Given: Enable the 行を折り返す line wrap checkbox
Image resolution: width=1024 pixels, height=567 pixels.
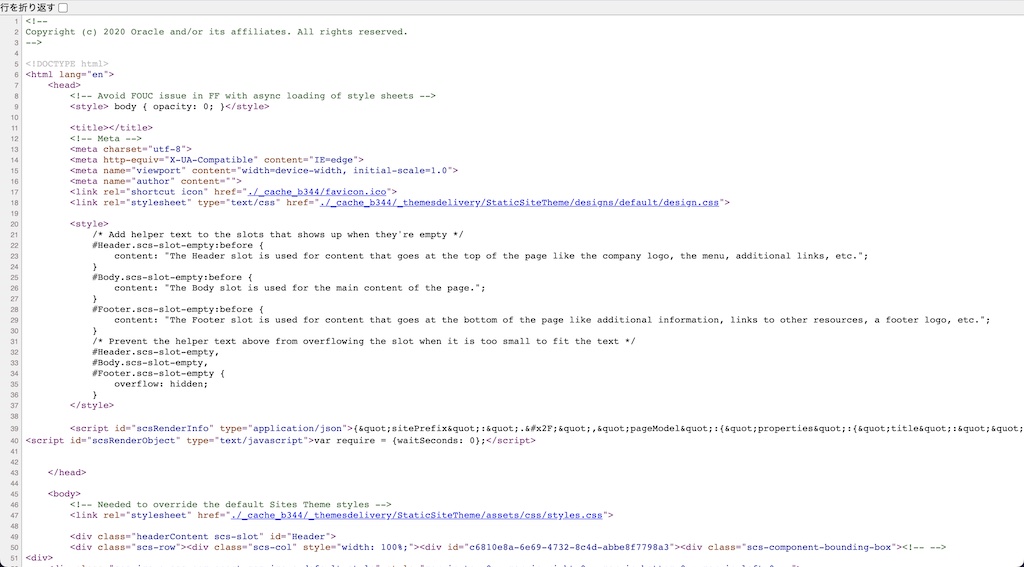Looking at the screenshot, I should click(x=64, y=8).
